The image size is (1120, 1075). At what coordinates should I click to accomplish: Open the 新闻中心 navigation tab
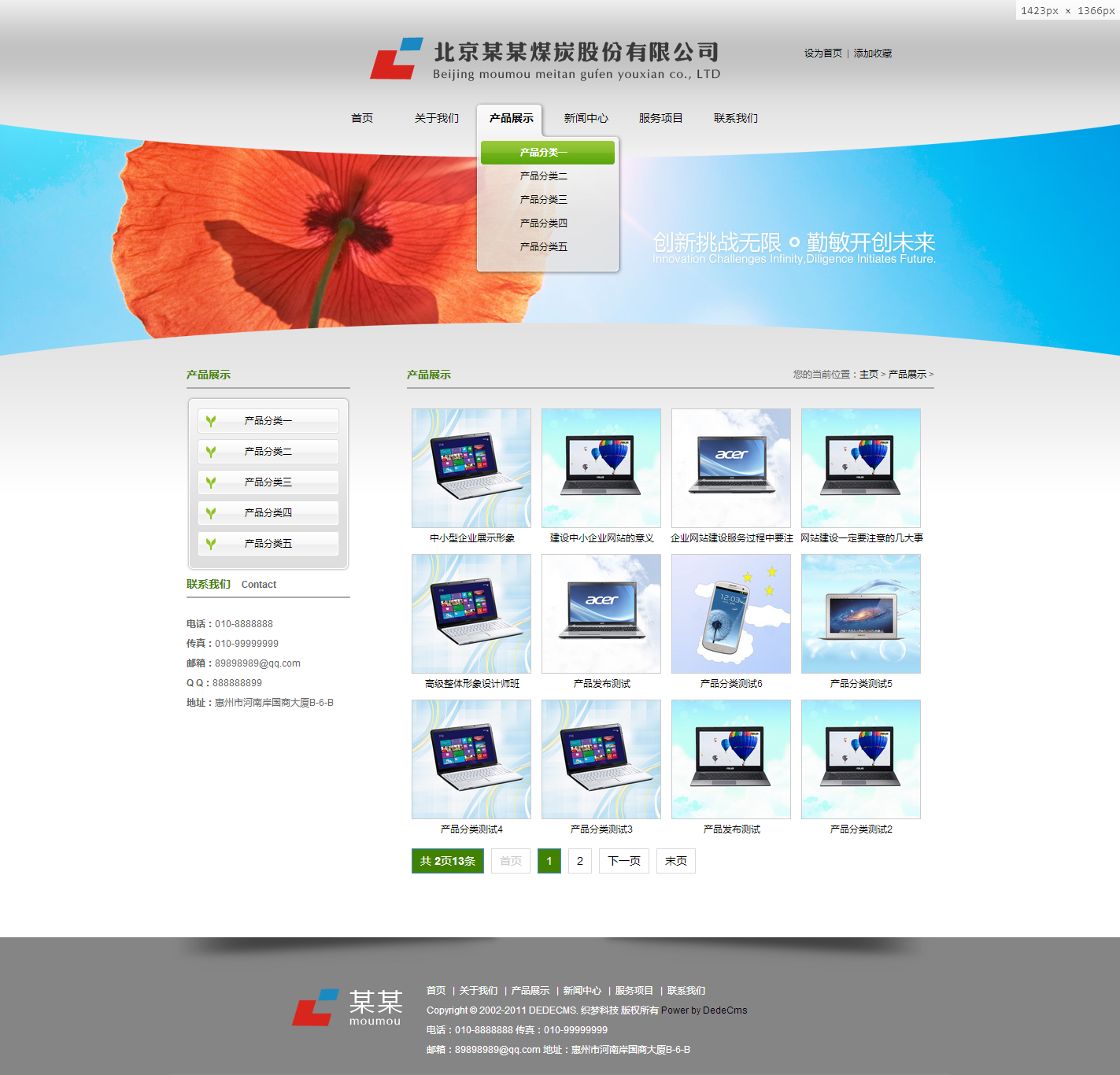pyautogui.click(x=586, y=118)
